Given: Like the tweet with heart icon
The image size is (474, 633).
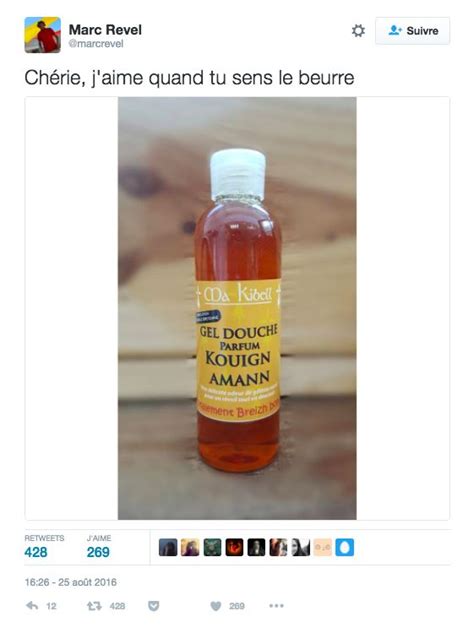Looking at the screenshot, I should [x=216, y=606].
